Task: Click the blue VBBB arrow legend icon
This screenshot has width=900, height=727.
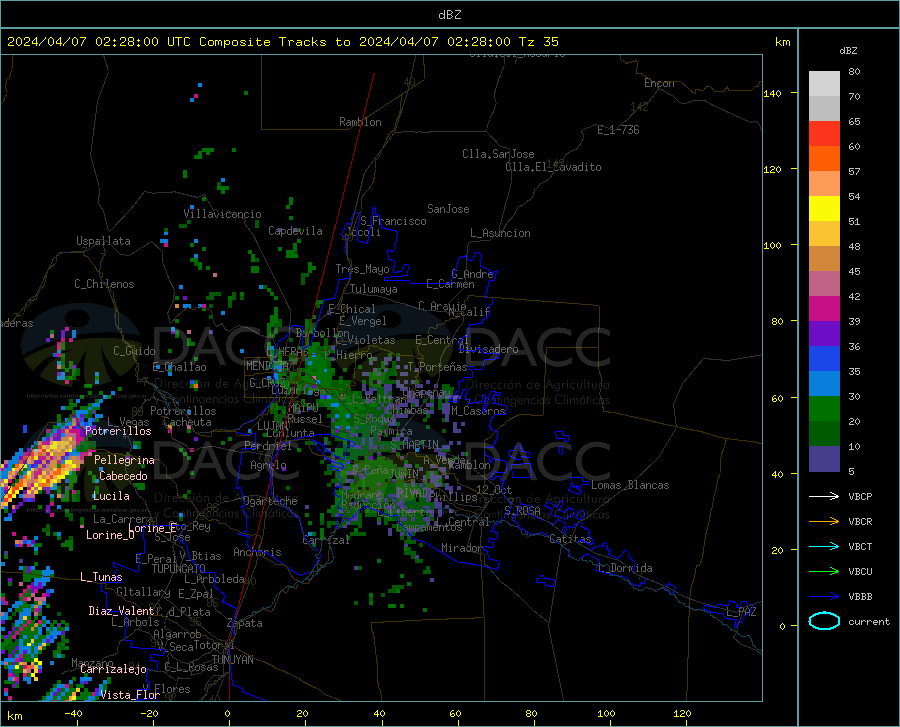Action: 824,596
